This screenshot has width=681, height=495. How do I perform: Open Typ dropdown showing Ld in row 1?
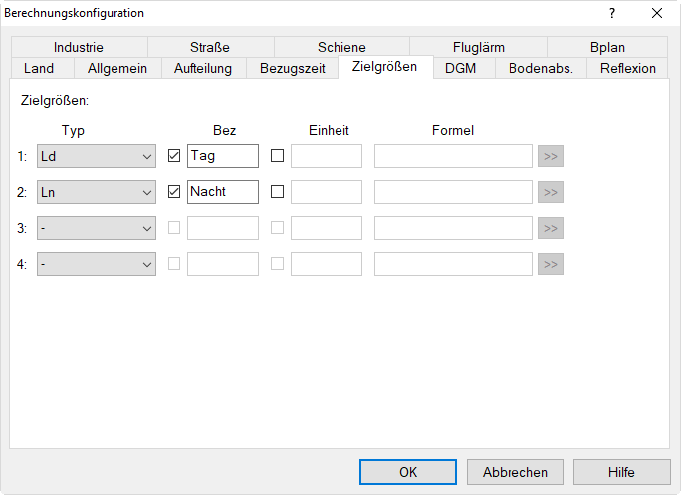click(96, 156)
